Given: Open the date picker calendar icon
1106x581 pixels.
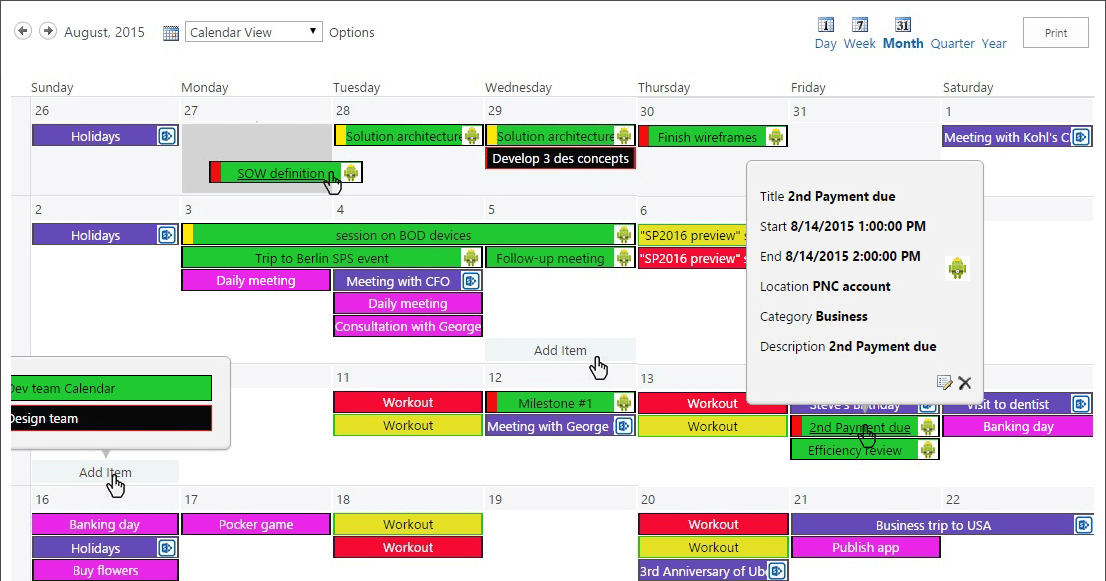Looking at the screenshot, I should [x=170, y=32].
